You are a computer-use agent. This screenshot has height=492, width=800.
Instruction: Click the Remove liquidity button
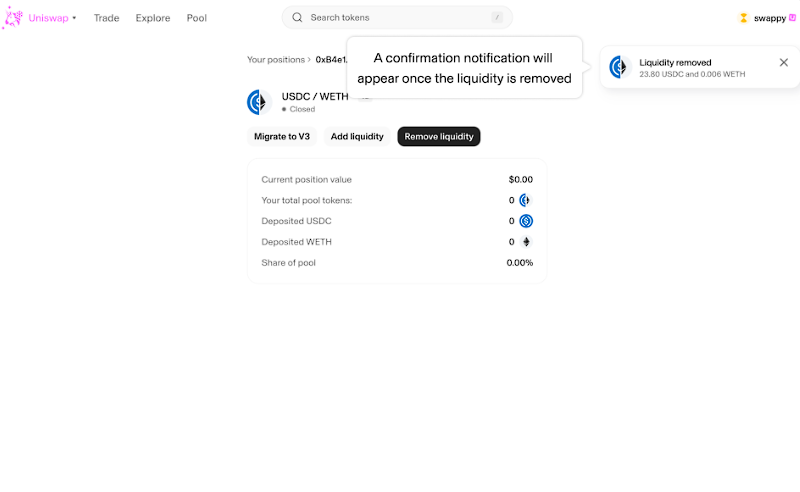tap(439, 137)
